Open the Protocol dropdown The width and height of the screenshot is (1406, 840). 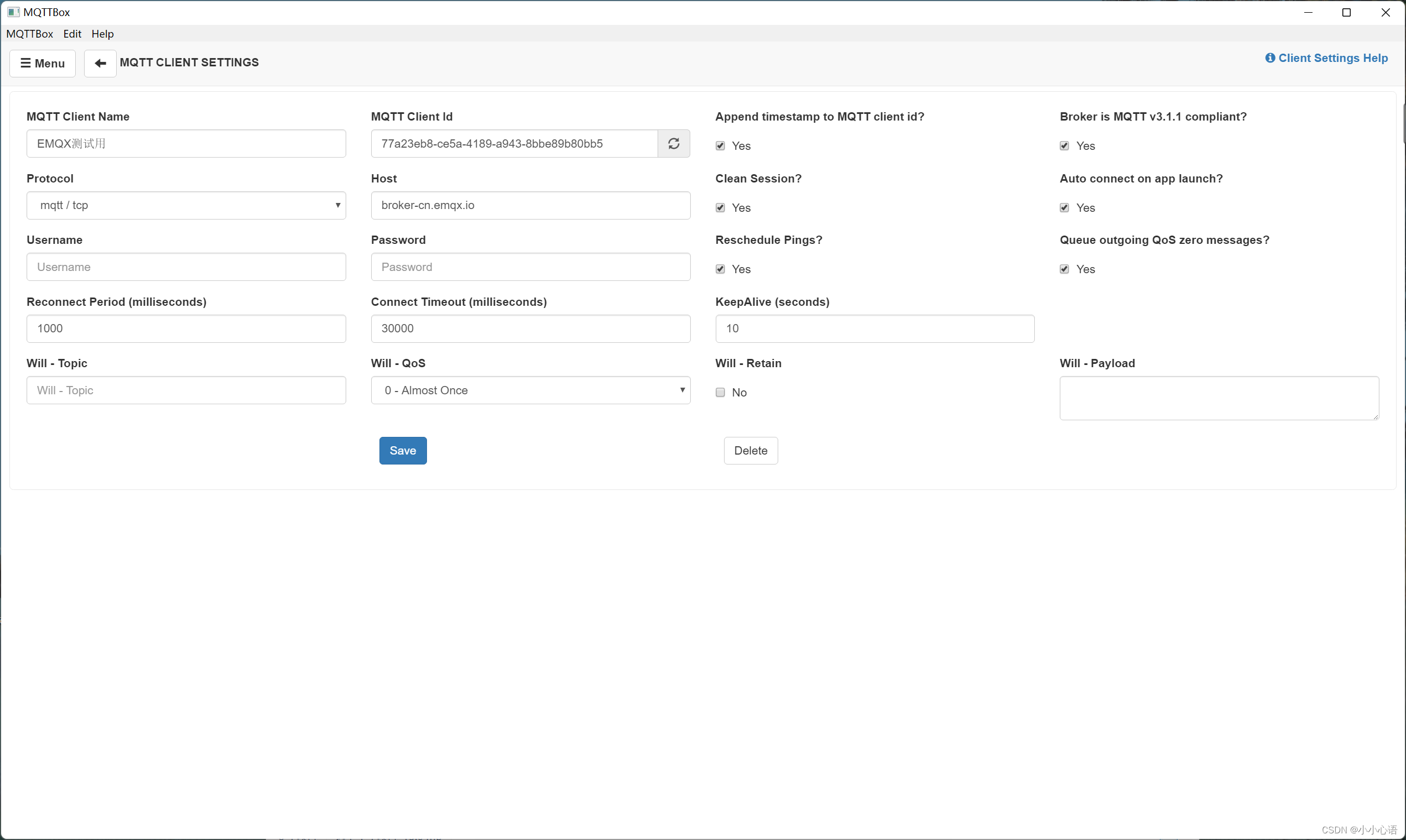(186, 205)
